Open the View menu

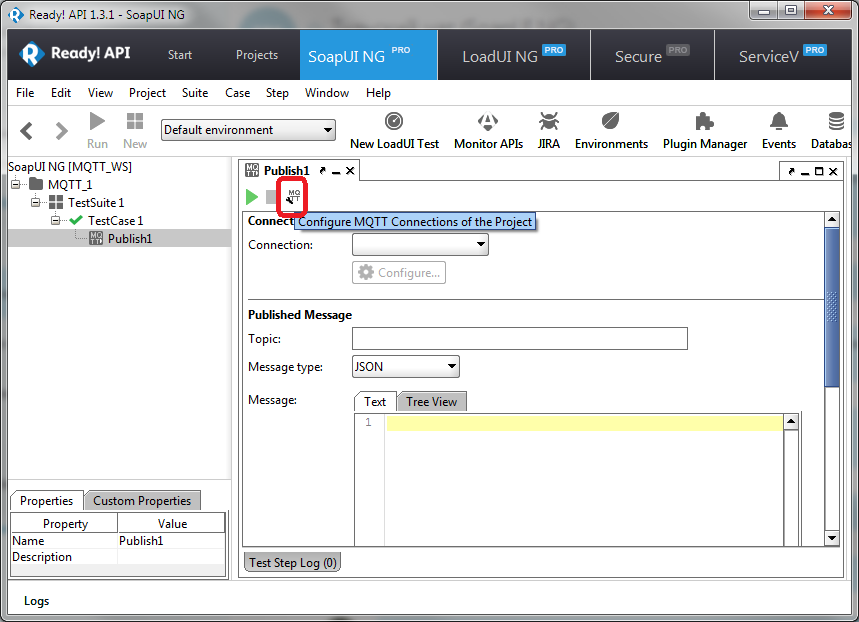pyautogui.click(x=100, y=93)
